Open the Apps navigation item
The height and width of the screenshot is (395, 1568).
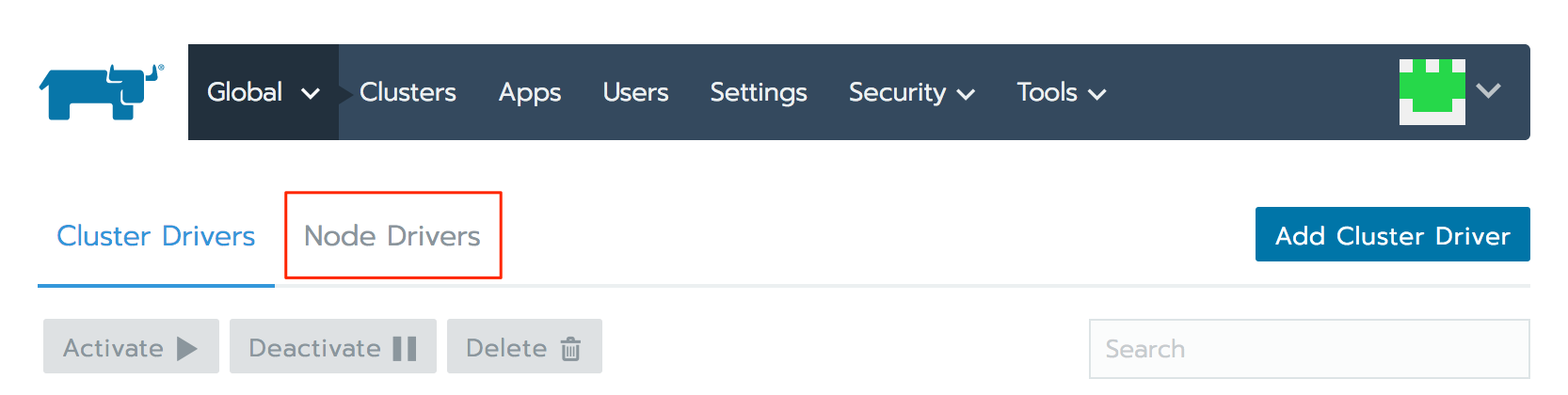tap(530, 92)
